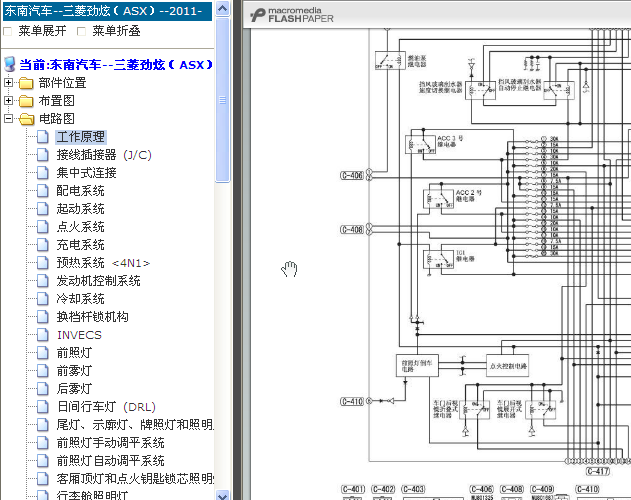This screenshot has height=500, width=631.
Task: Open 预热系统 <4N1> entry
Action: point(103,263)
